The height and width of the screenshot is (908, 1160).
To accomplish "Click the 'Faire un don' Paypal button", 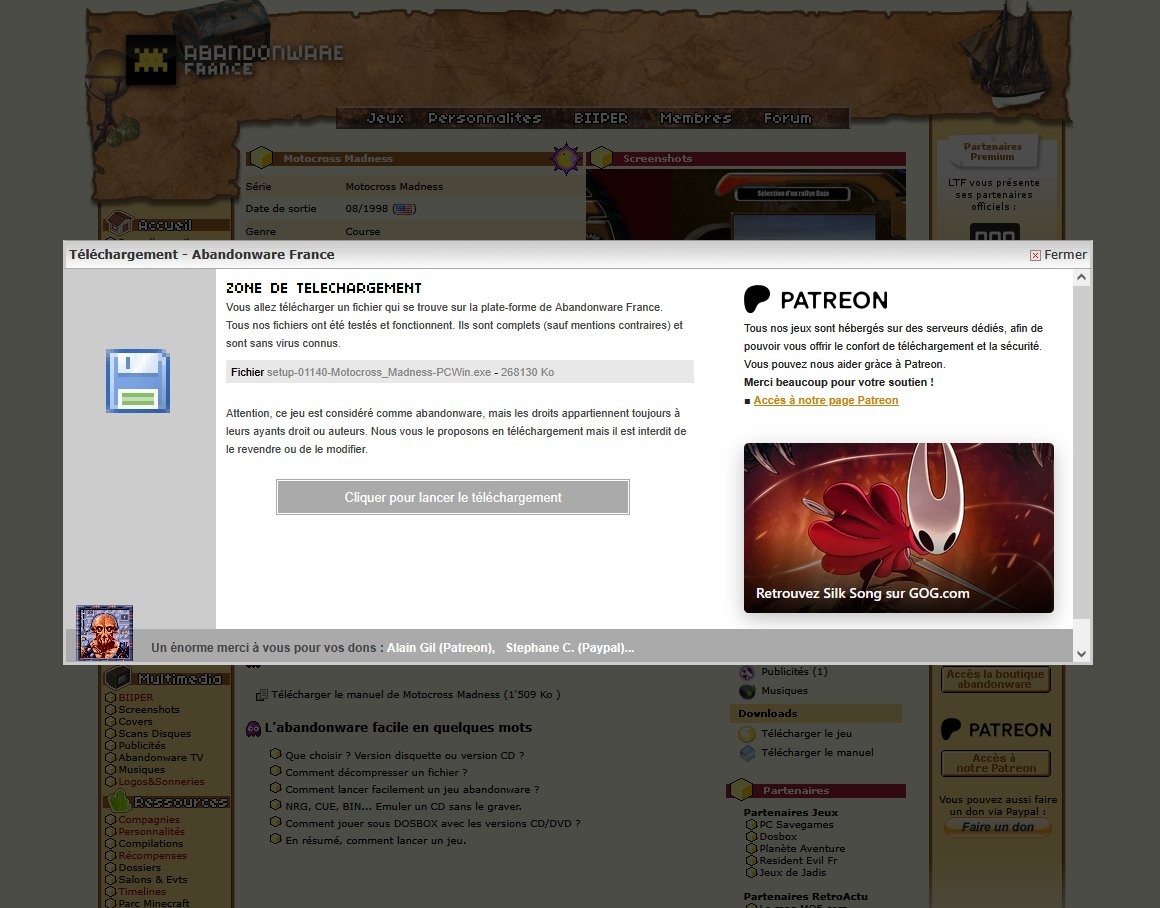I will 997,827.
